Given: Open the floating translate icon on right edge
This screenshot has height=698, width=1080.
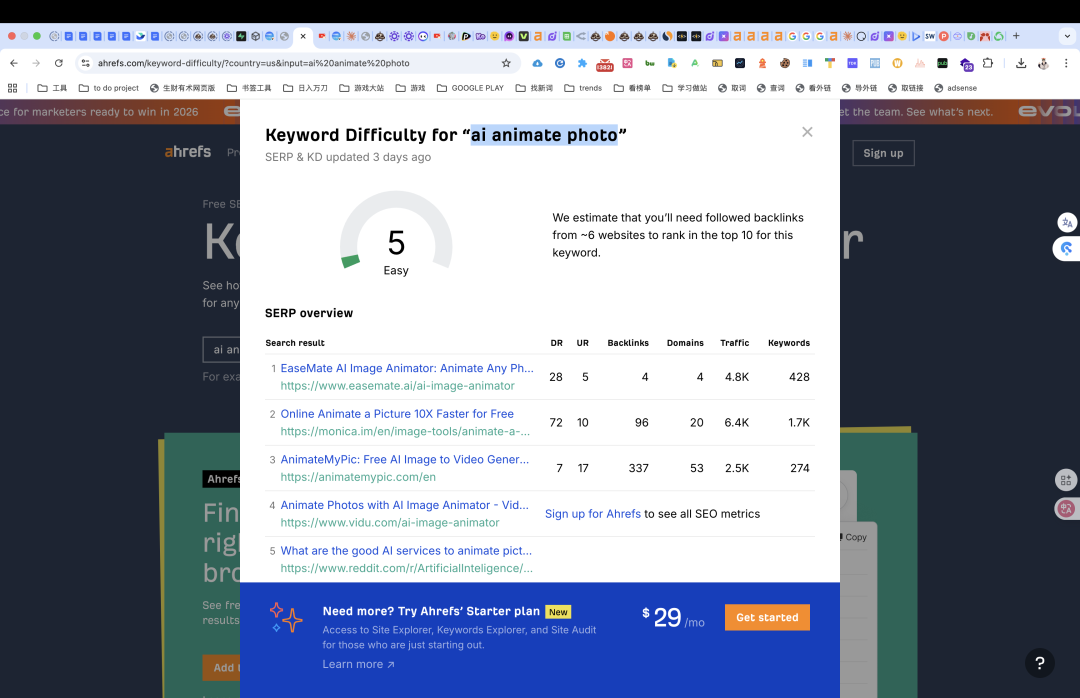Looking at the screenshot, I should click(1067, 222).
